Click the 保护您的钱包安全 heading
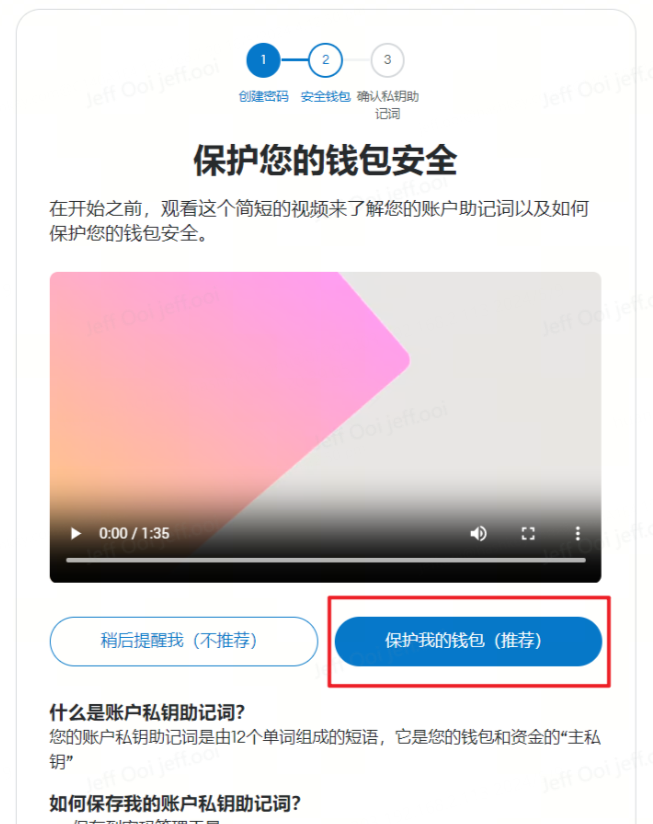Screen dimensions: 653x824 326,160
